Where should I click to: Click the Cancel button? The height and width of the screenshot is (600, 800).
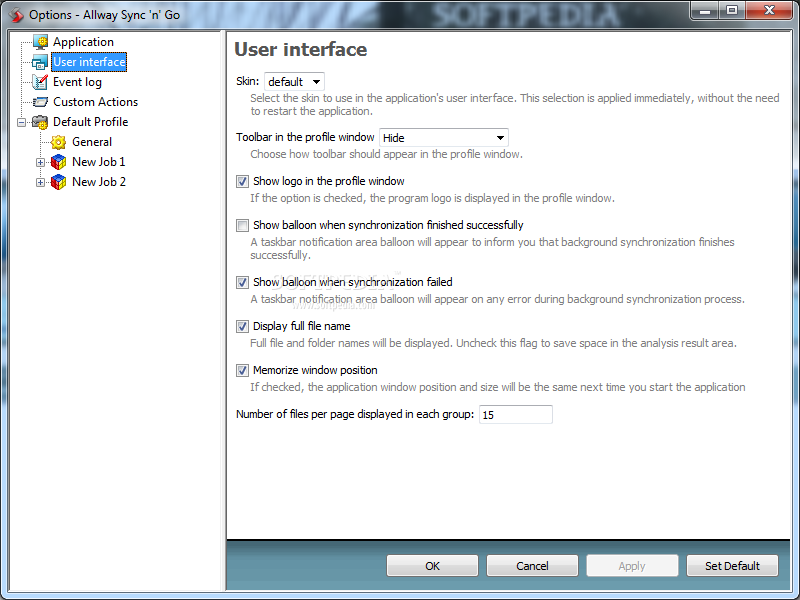pos(532,566)
